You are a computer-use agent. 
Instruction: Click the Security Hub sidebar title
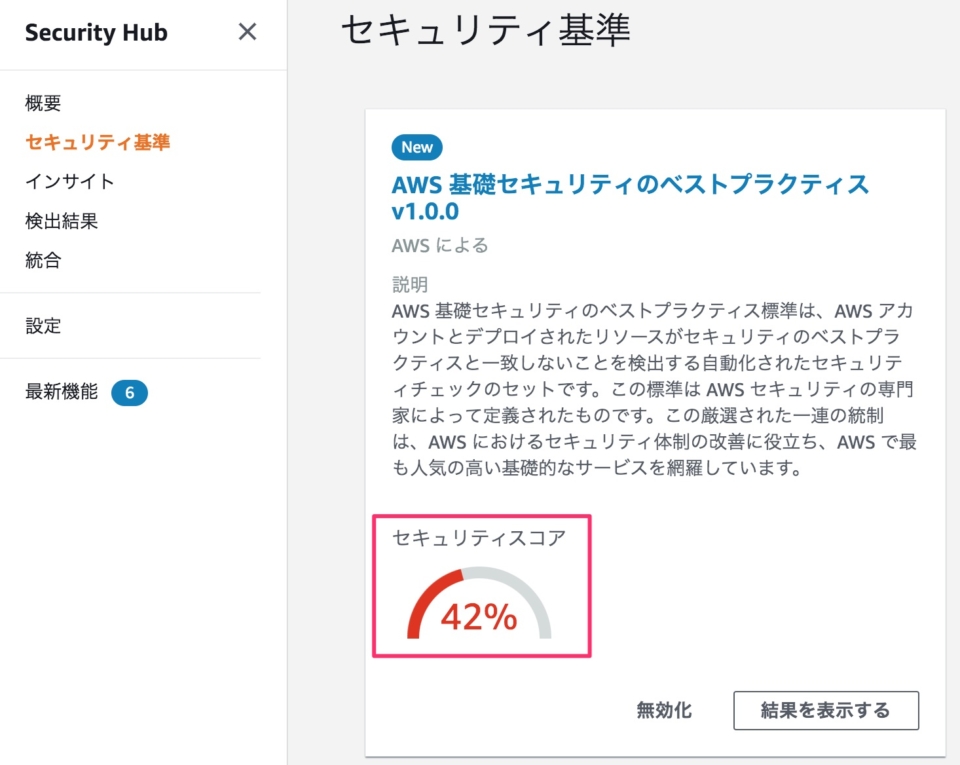(96, 32)
